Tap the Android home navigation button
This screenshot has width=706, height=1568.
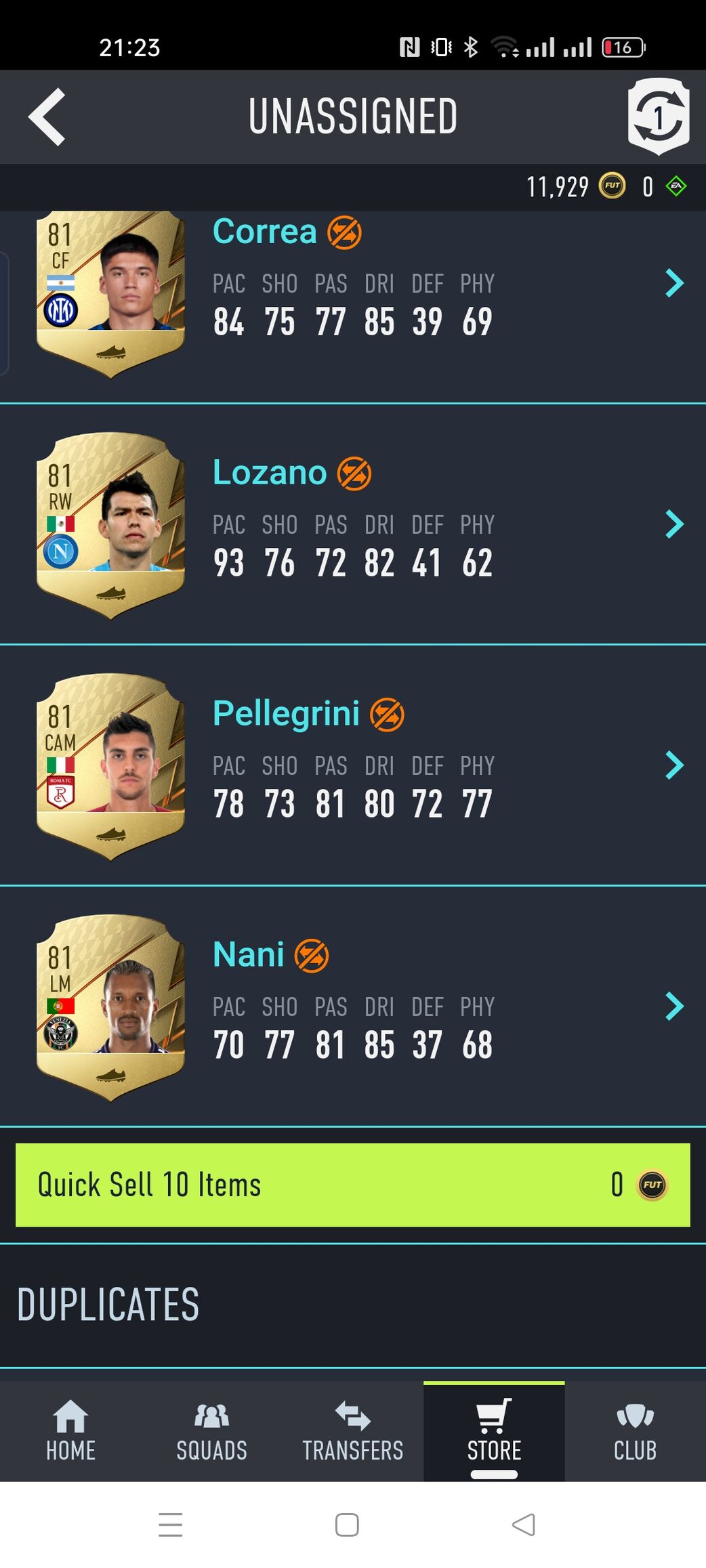click(347, 1525)
